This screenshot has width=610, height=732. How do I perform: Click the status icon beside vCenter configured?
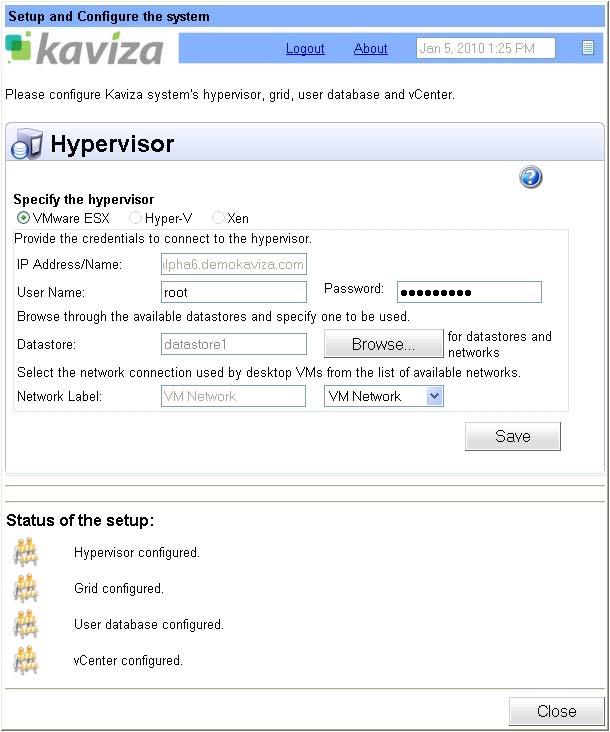pyautogui.click(x=26, y=660)
